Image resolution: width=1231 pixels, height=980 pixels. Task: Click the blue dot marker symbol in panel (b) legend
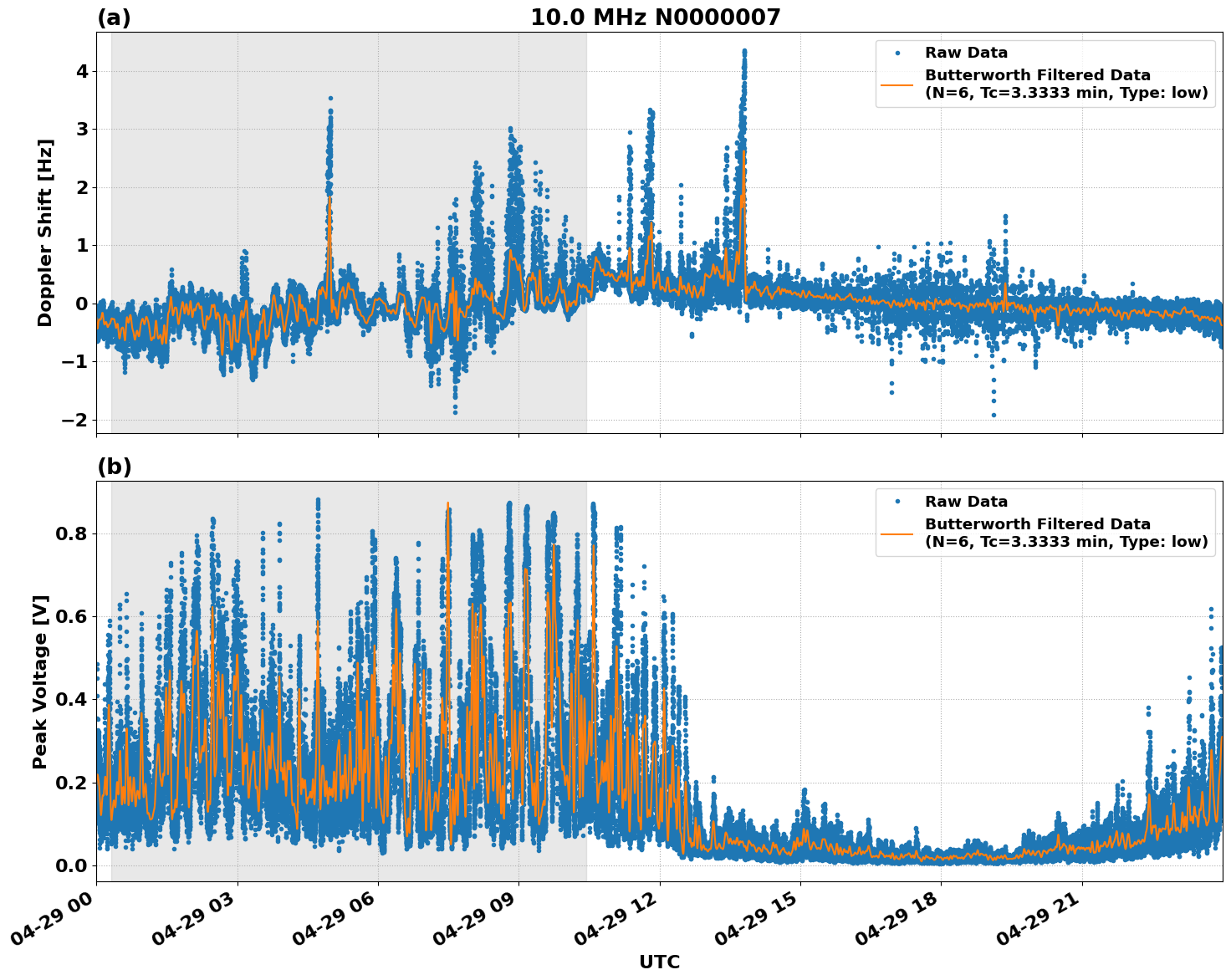point(896,503)
